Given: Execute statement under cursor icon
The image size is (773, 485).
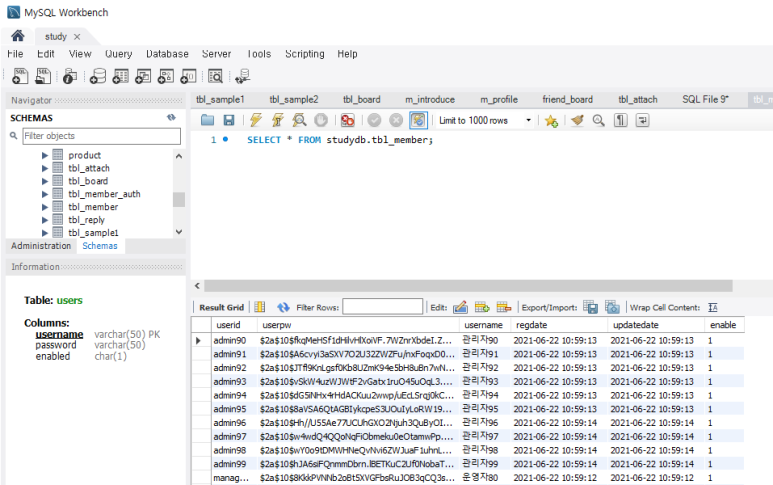Looking at the screenshot, I should 278,120.
